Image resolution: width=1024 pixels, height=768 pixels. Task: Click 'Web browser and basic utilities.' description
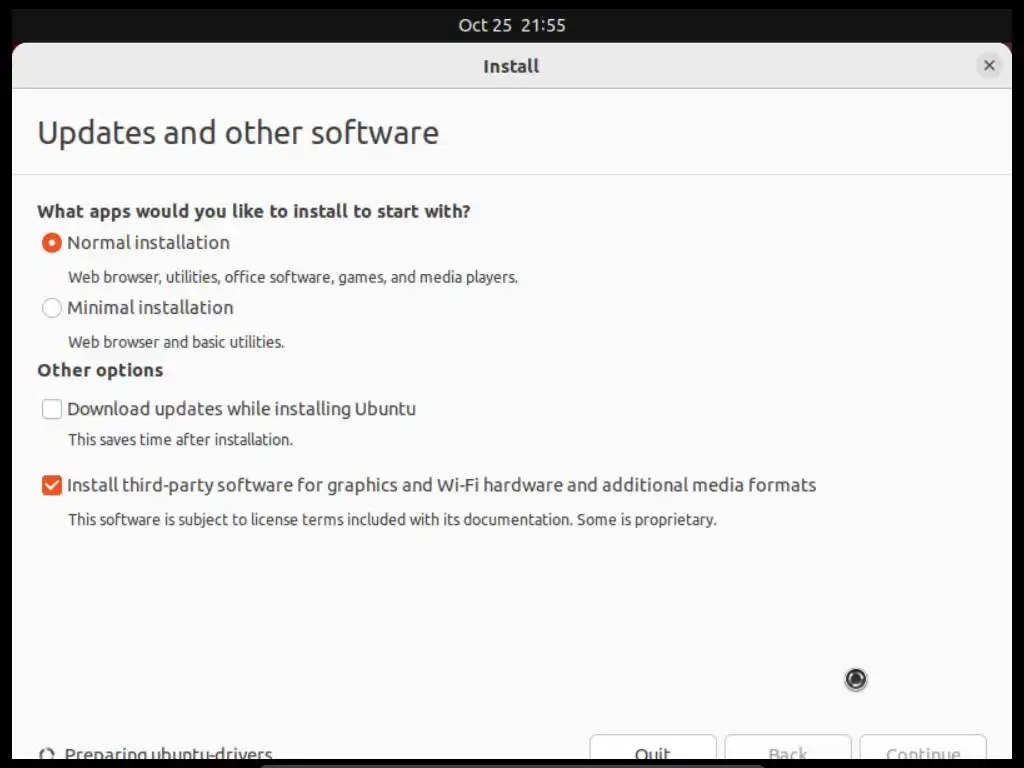coord(176,342)
